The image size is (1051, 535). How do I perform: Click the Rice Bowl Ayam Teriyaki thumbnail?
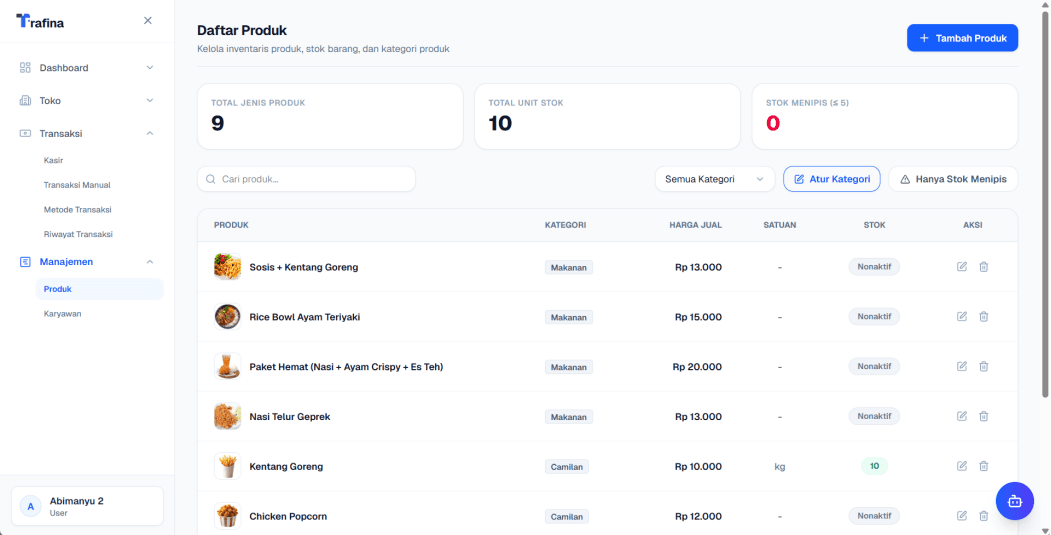227,316
